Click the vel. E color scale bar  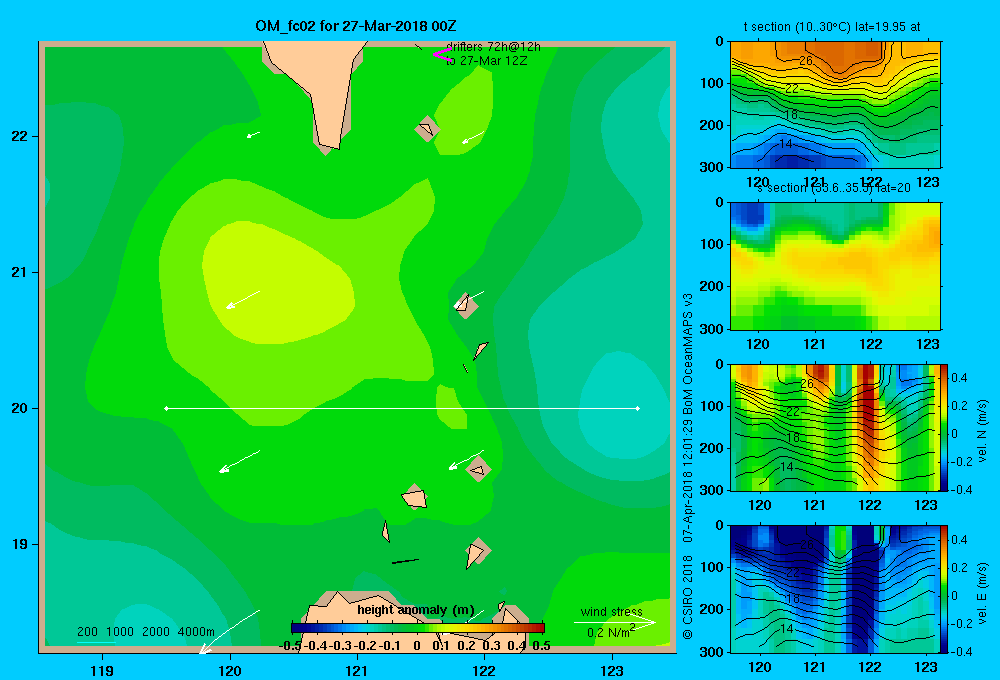tap(945, 589)
